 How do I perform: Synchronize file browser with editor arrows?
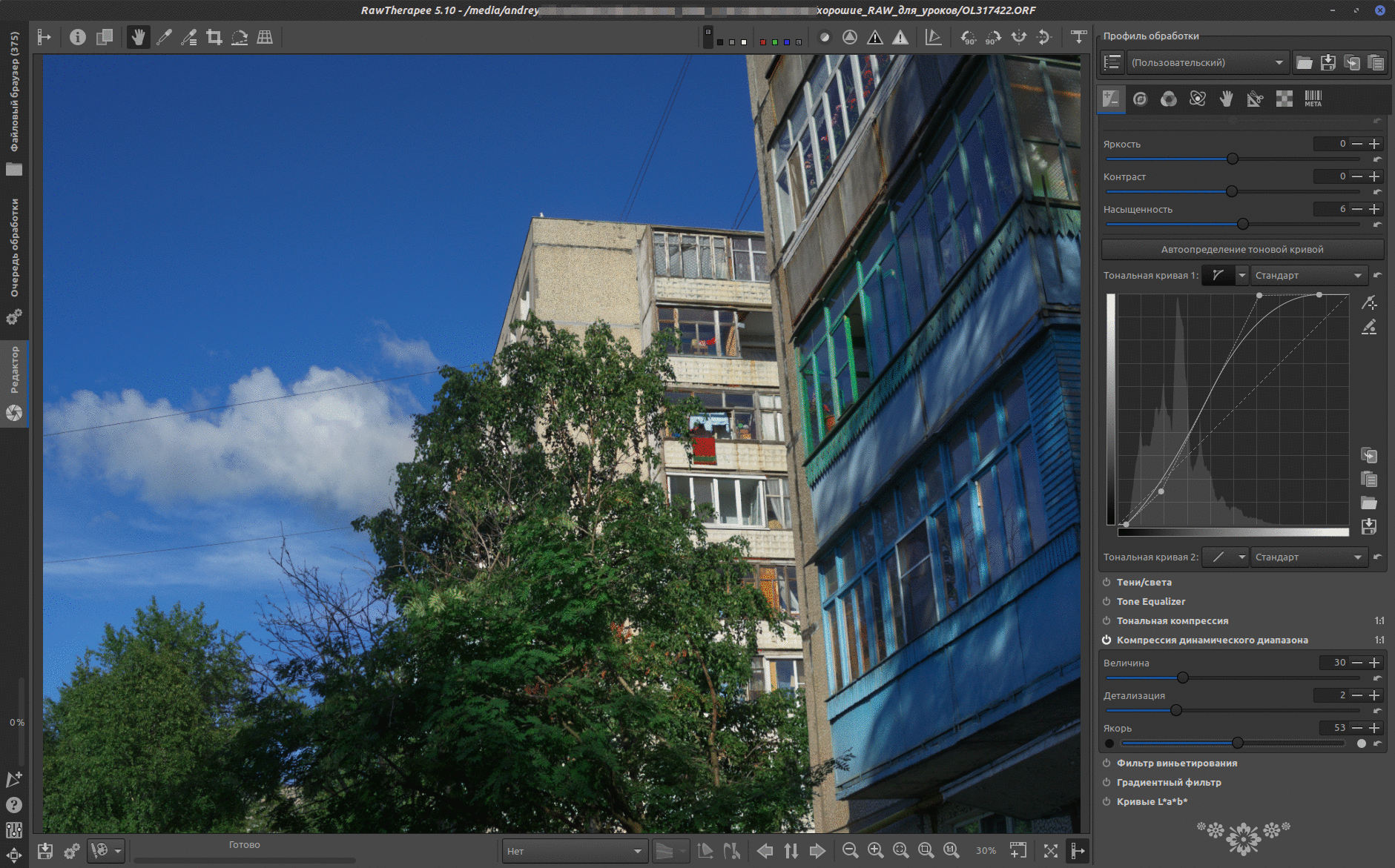pos(791,851)
